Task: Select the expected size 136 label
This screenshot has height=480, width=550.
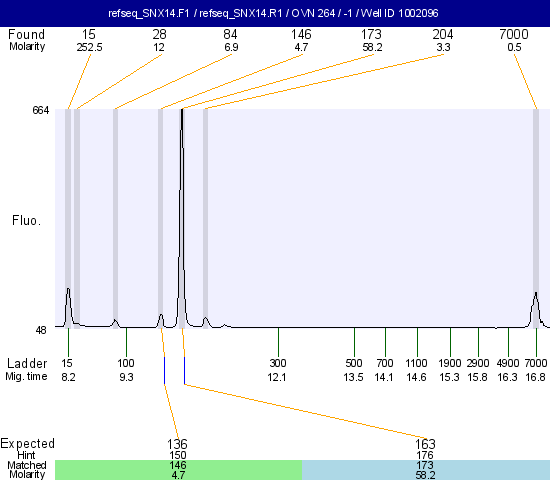Action: pyautogui.click(x=177, y=444)
